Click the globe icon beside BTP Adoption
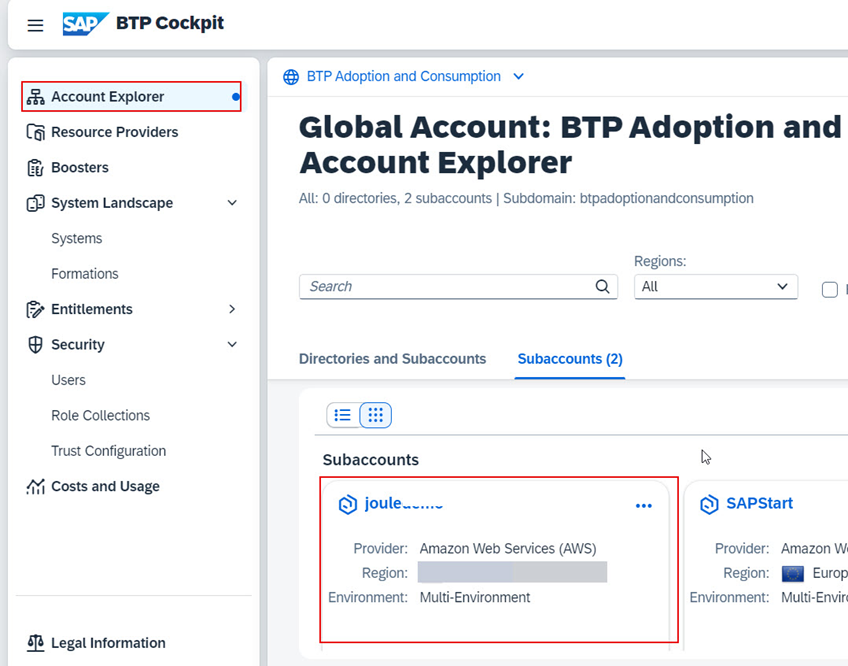848x666 pixels. (291, 77)
